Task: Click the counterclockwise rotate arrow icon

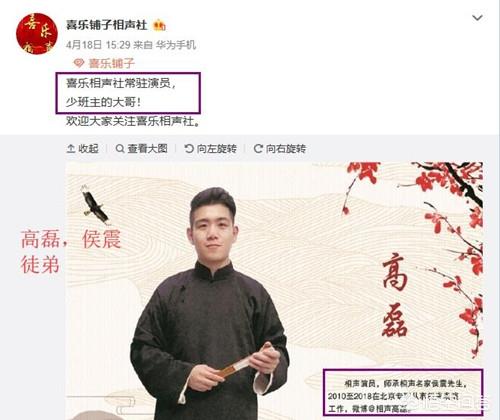Action: pyautogui.click(x=189, y=149)
